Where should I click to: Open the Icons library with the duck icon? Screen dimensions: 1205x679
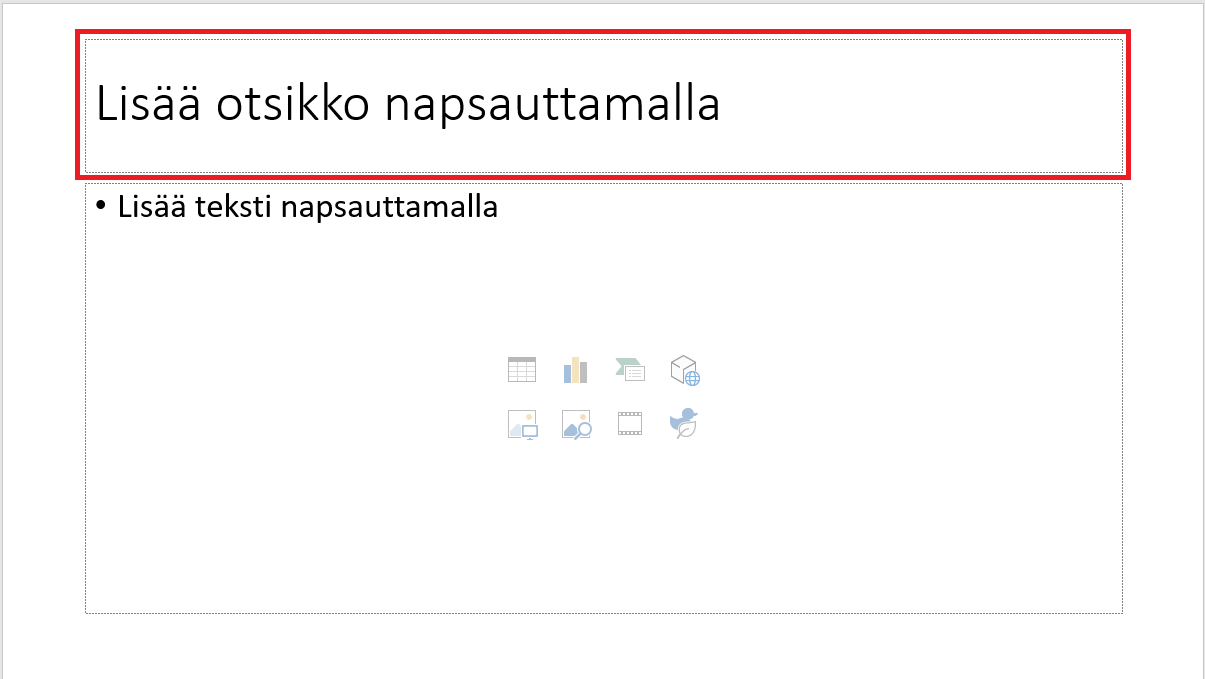point(684,424)
